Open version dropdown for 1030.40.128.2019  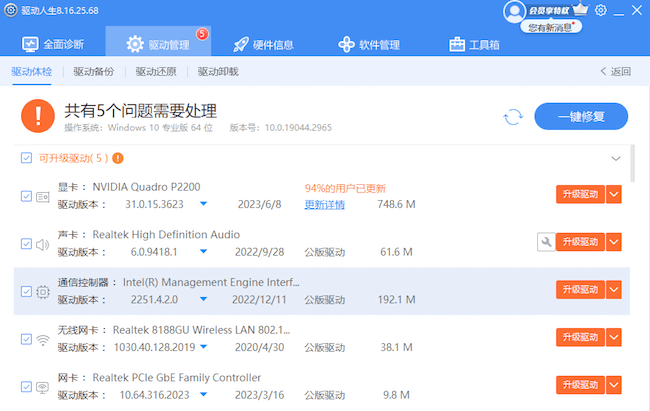pyautogui.click(x=204, y=347)
